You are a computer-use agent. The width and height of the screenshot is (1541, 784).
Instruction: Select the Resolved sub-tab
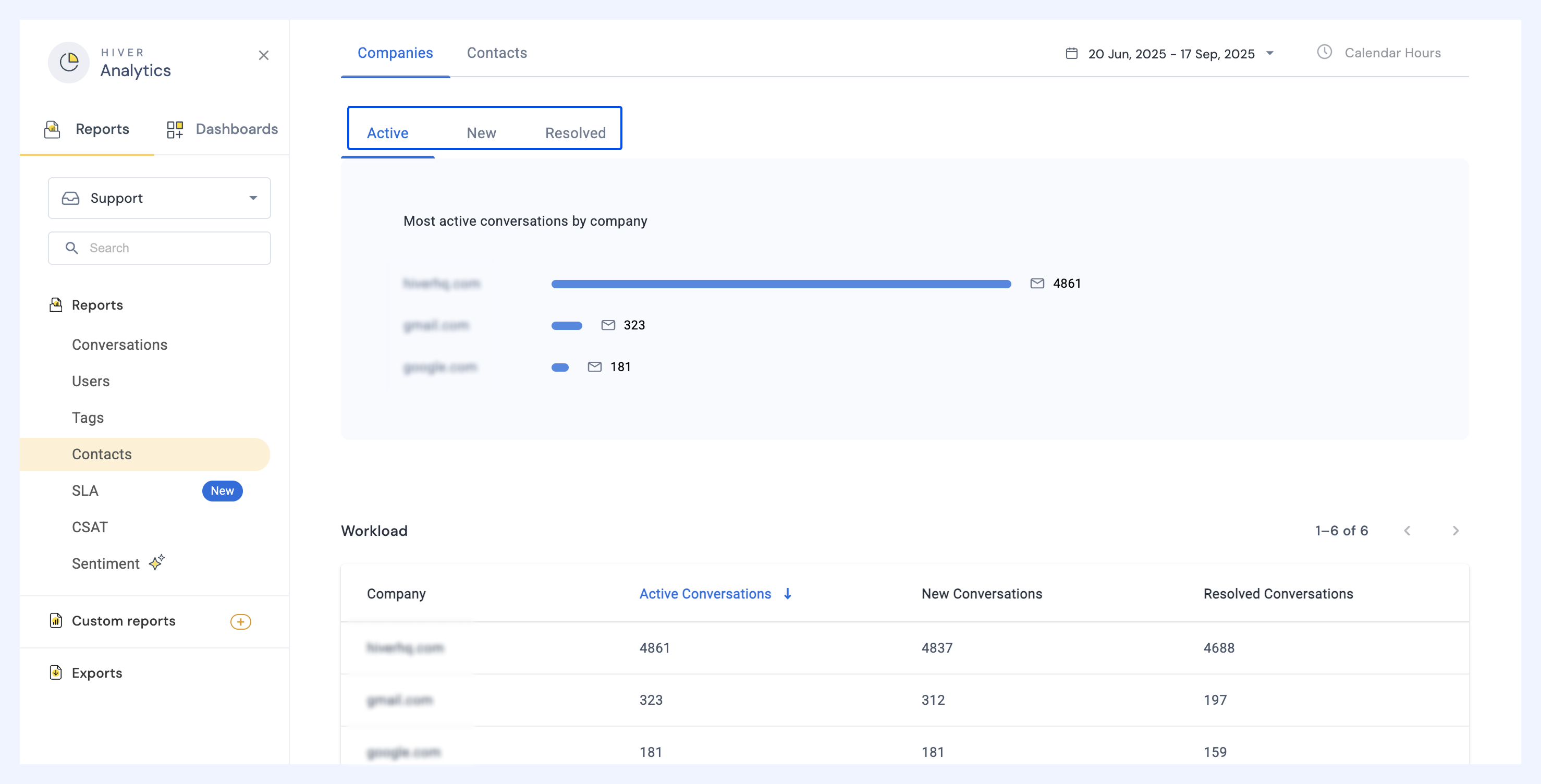click(x=576, y=133)
